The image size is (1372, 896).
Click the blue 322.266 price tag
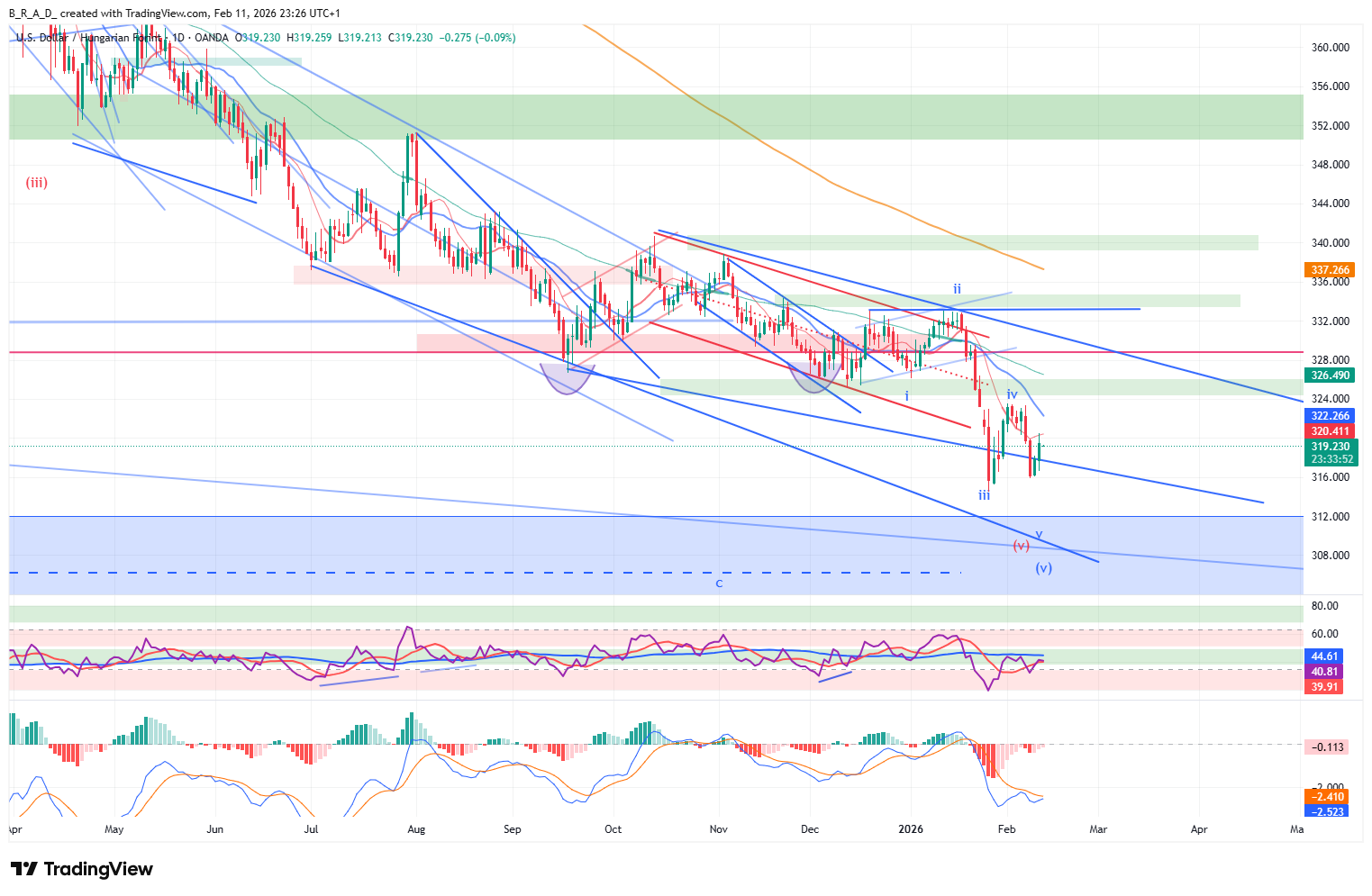click(x=1330, y=416)
